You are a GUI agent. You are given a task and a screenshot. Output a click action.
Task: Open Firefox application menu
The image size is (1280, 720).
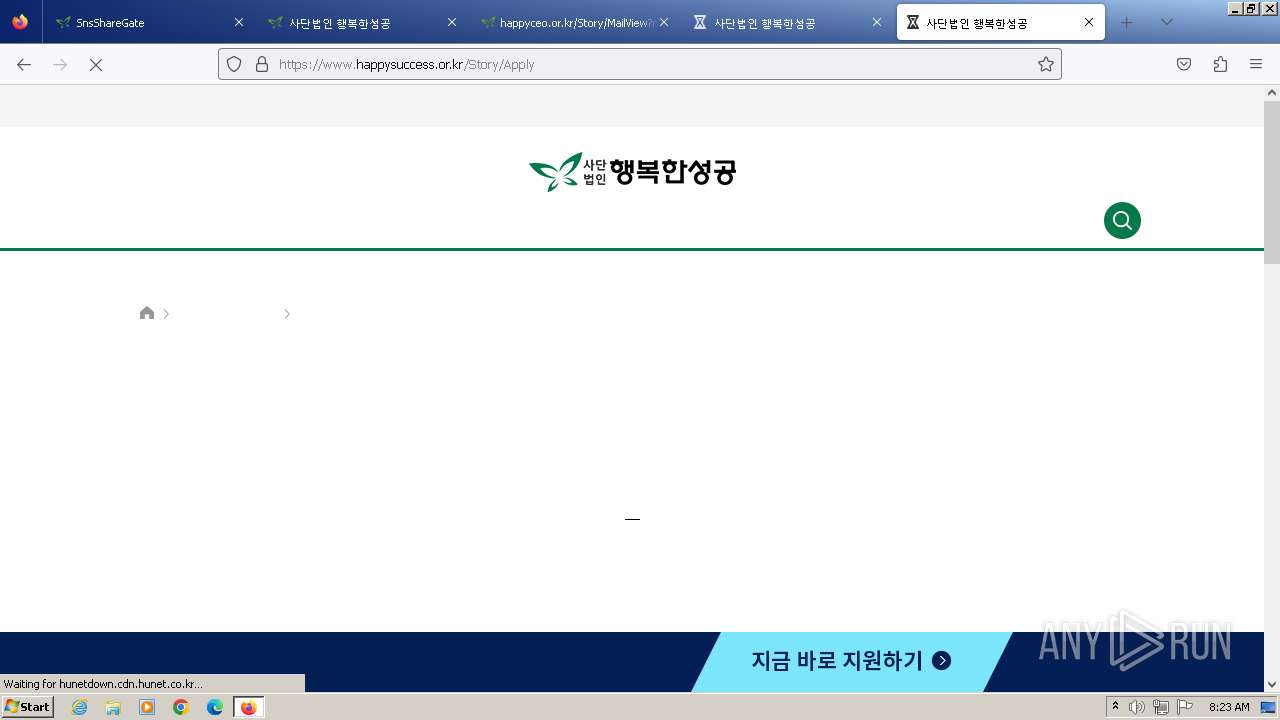(1256, 64)
